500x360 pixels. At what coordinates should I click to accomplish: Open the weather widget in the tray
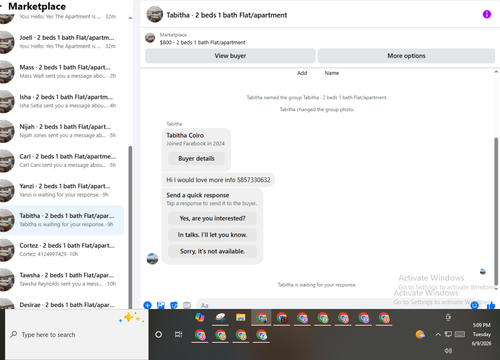tap(420, 334)
